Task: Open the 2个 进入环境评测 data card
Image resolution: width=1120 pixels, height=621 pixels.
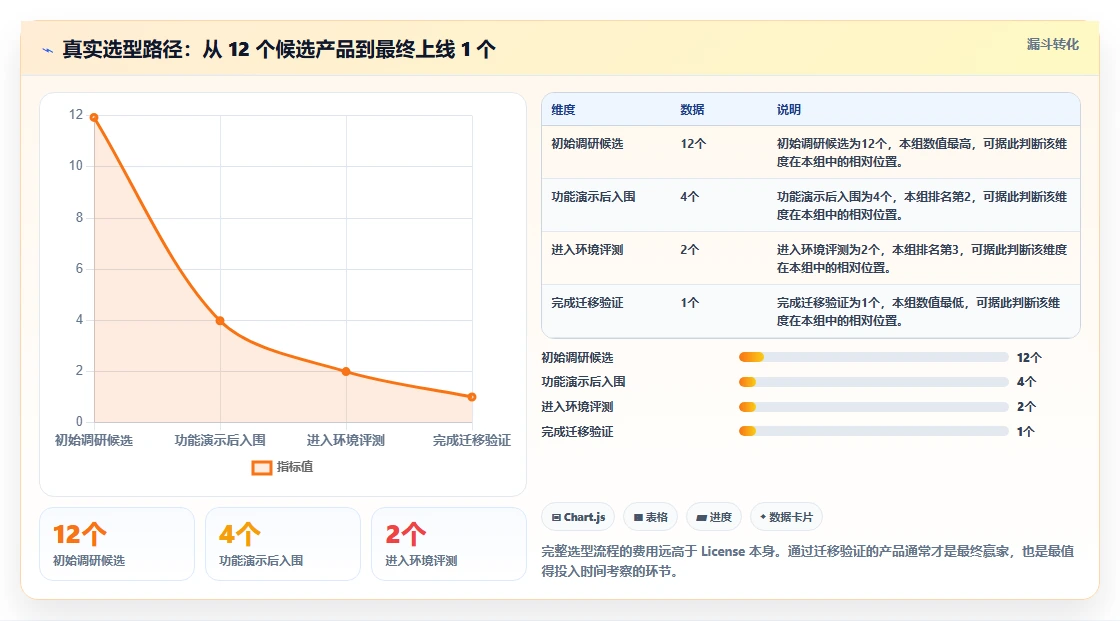Action: point(449,544)
